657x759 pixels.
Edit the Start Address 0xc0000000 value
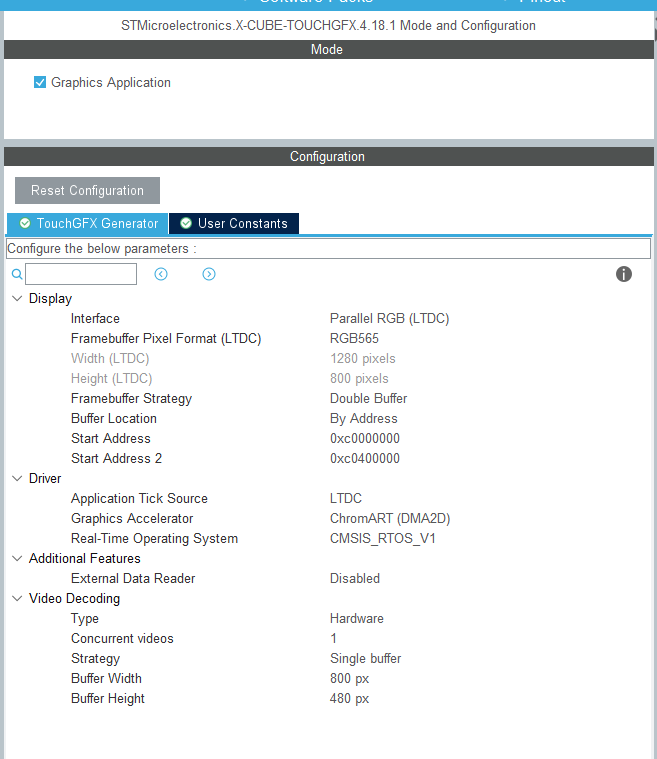(x=365, y=439)
